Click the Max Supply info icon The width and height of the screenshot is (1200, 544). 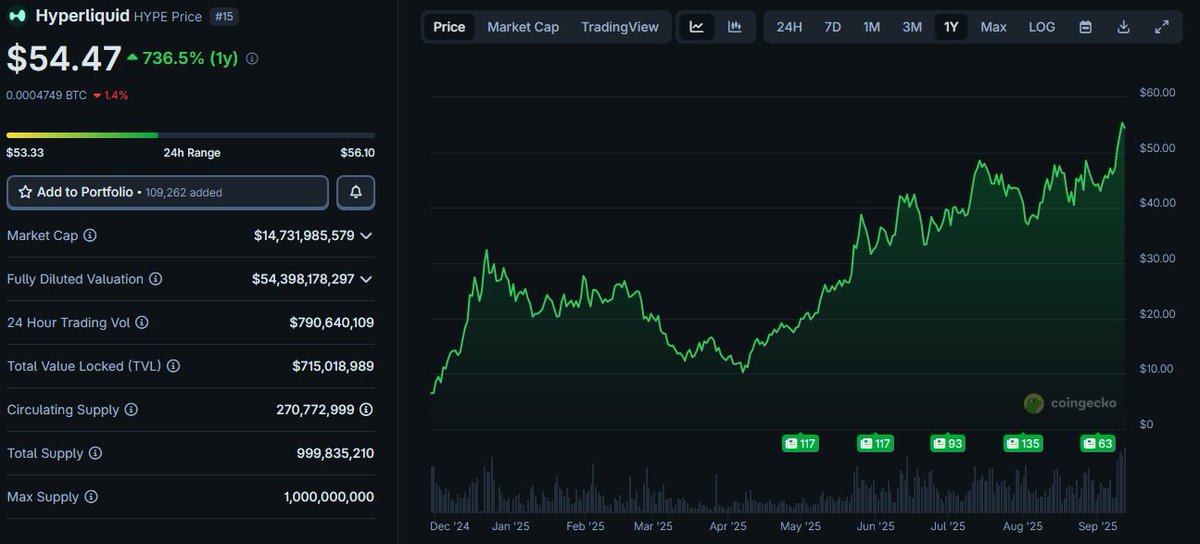pyautogui.click(x=90, y=497)
